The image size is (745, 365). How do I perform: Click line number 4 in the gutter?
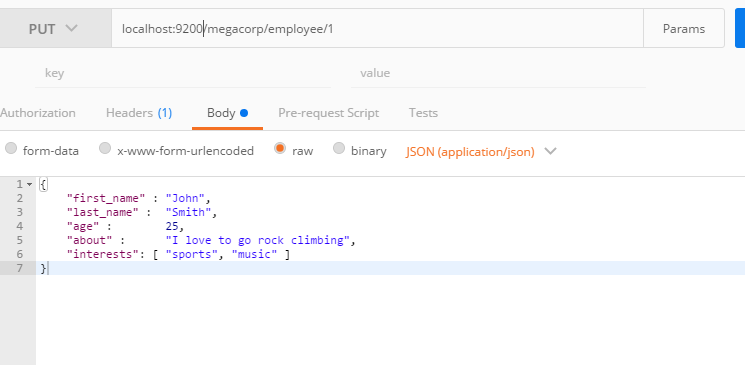(19, 226)
